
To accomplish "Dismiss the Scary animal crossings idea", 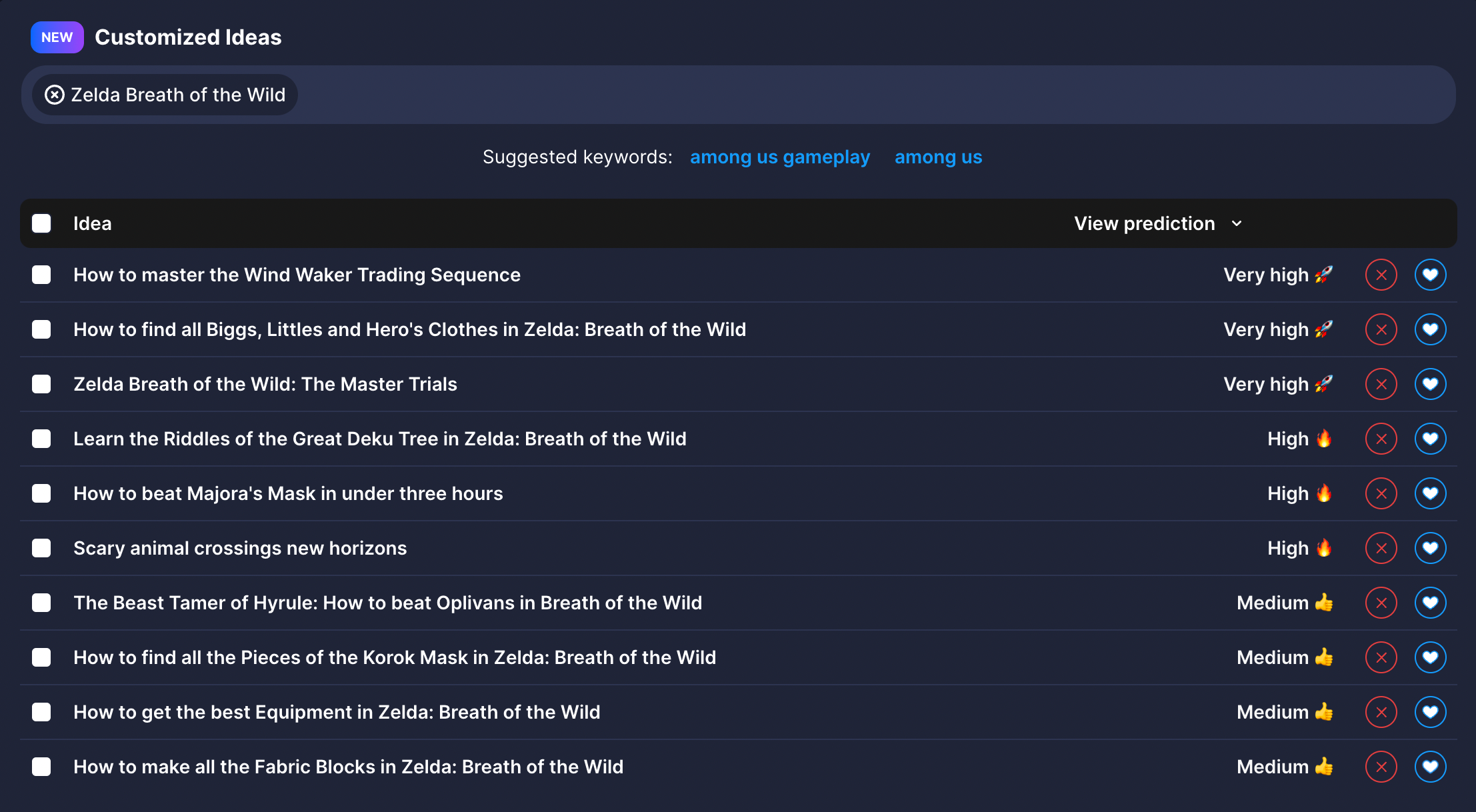I will point(1381,548).
